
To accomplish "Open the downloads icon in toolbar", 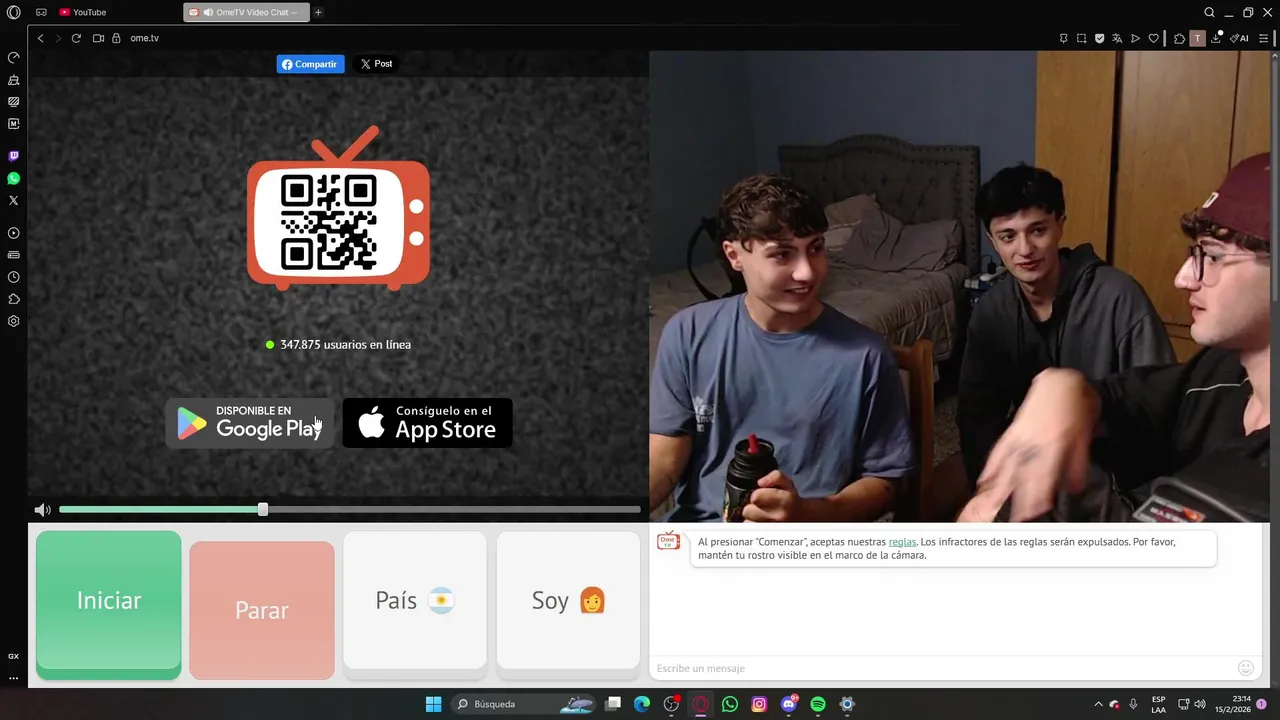I will [x=1216, y=38].
